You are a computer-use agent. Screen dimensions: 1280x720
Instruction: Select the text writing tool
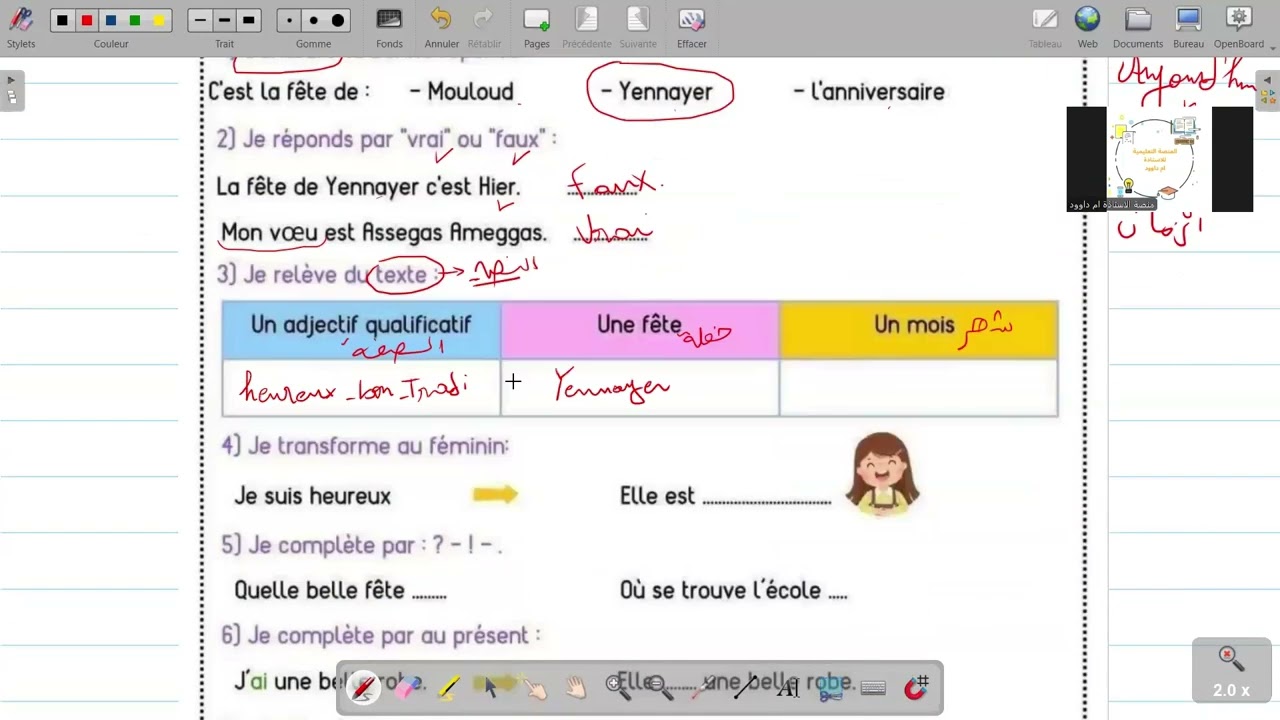coord(788,688)
